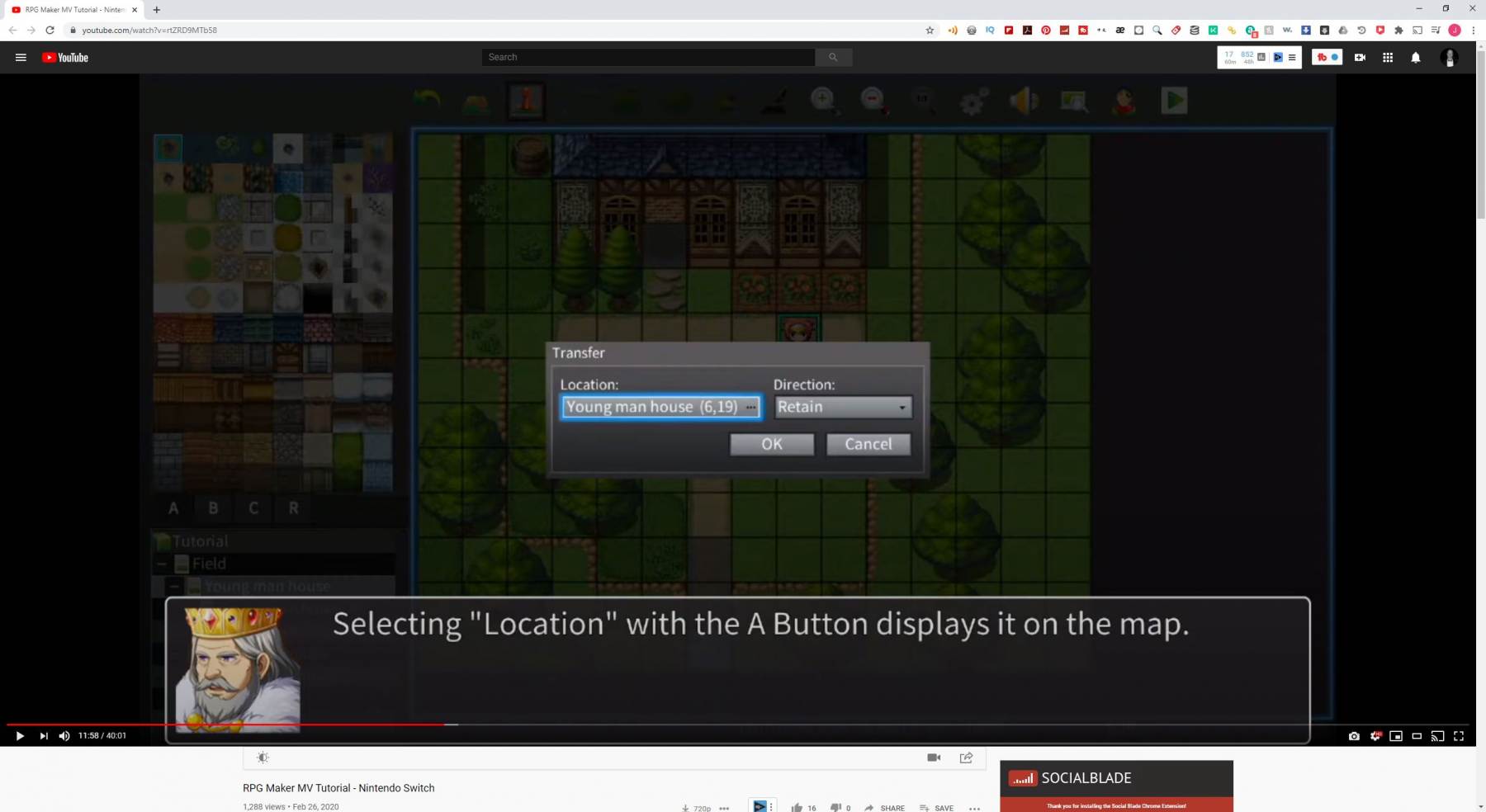Open the Pinterest extension icon
Image resolution: width=1486 pixels, height=812 pixels.
pyautogui.click(x=1046, y=31)
